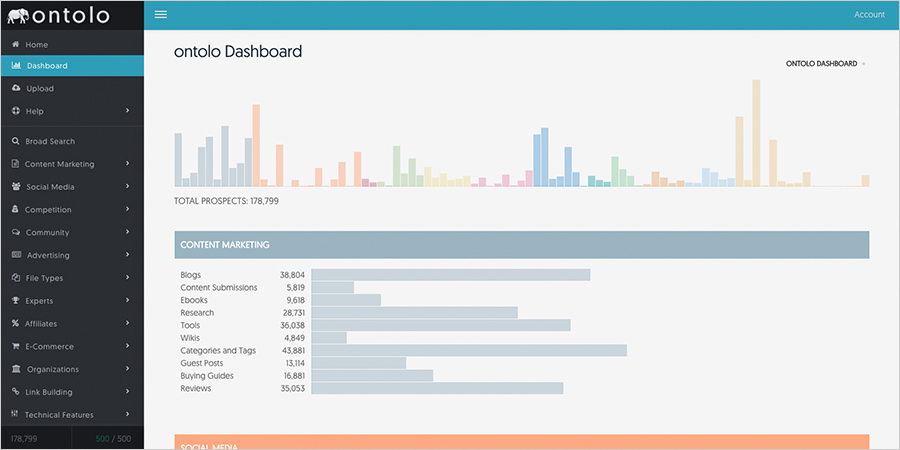Click the Experts trophy icon
This screenshot has height=450, width=900.
point(15,301)
